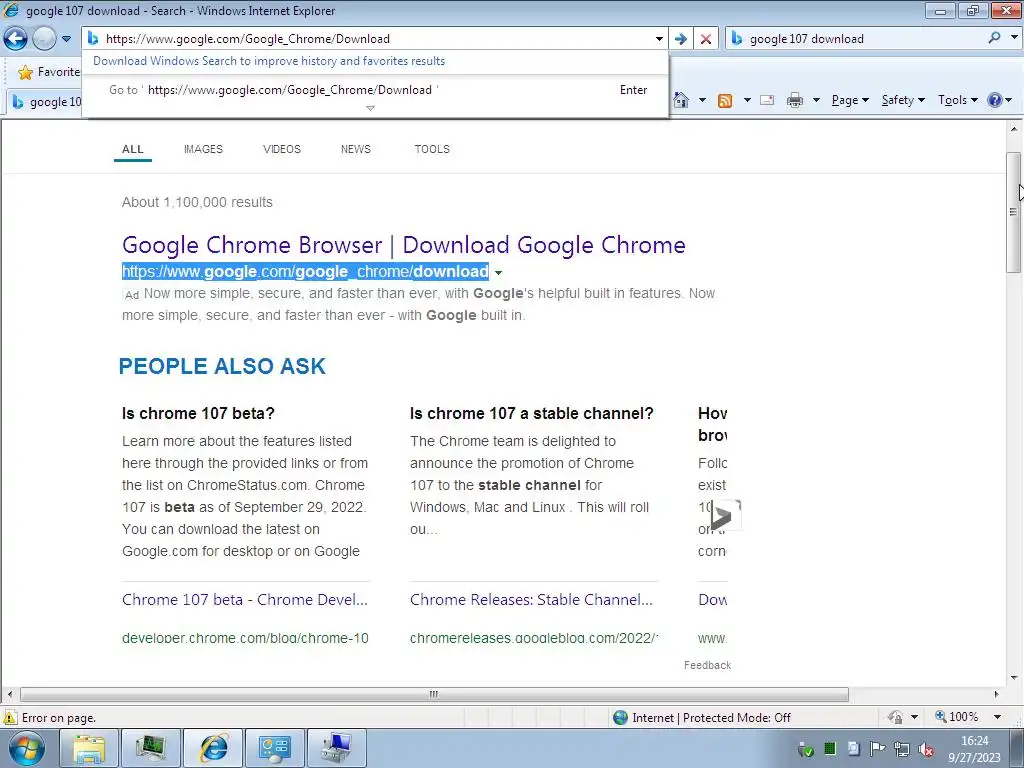Click the muted volume speaker tray icon
The image size is (1024, 768).
pos(925,750)
